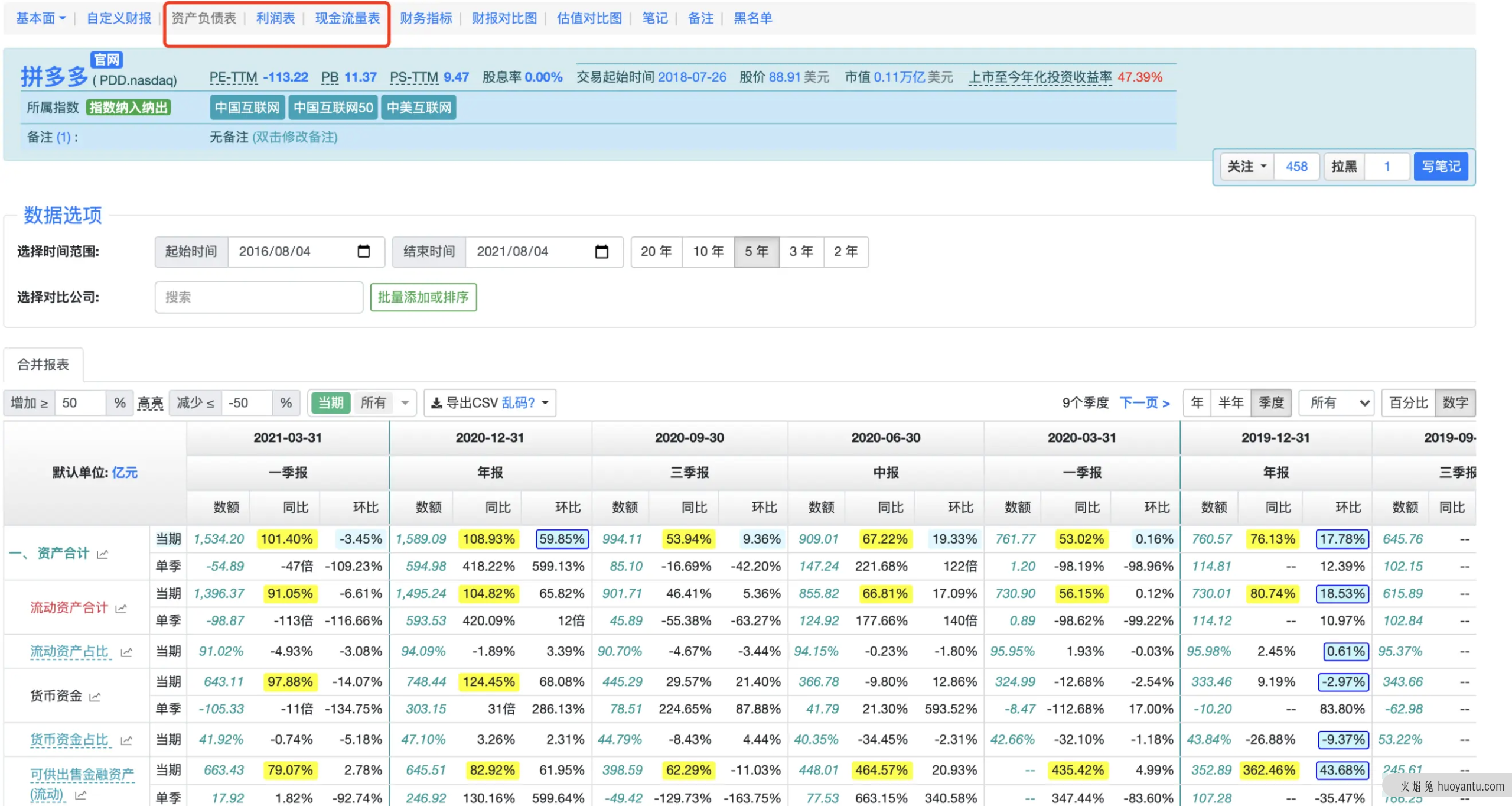Click the 拉黑 button
Viewport: 1512px width, 806px height.
click(x=1344, y=167)
